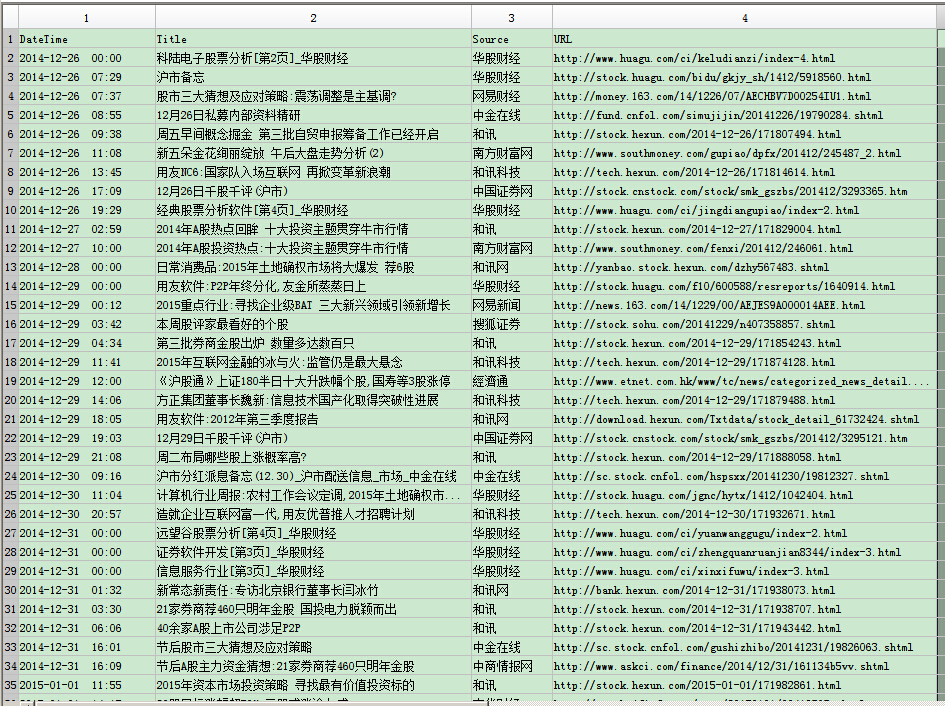Viewport: 945px width, 706px height.
Task: Select title '用友软件:2012年第三季度报告'
Action: pos(313,419)
